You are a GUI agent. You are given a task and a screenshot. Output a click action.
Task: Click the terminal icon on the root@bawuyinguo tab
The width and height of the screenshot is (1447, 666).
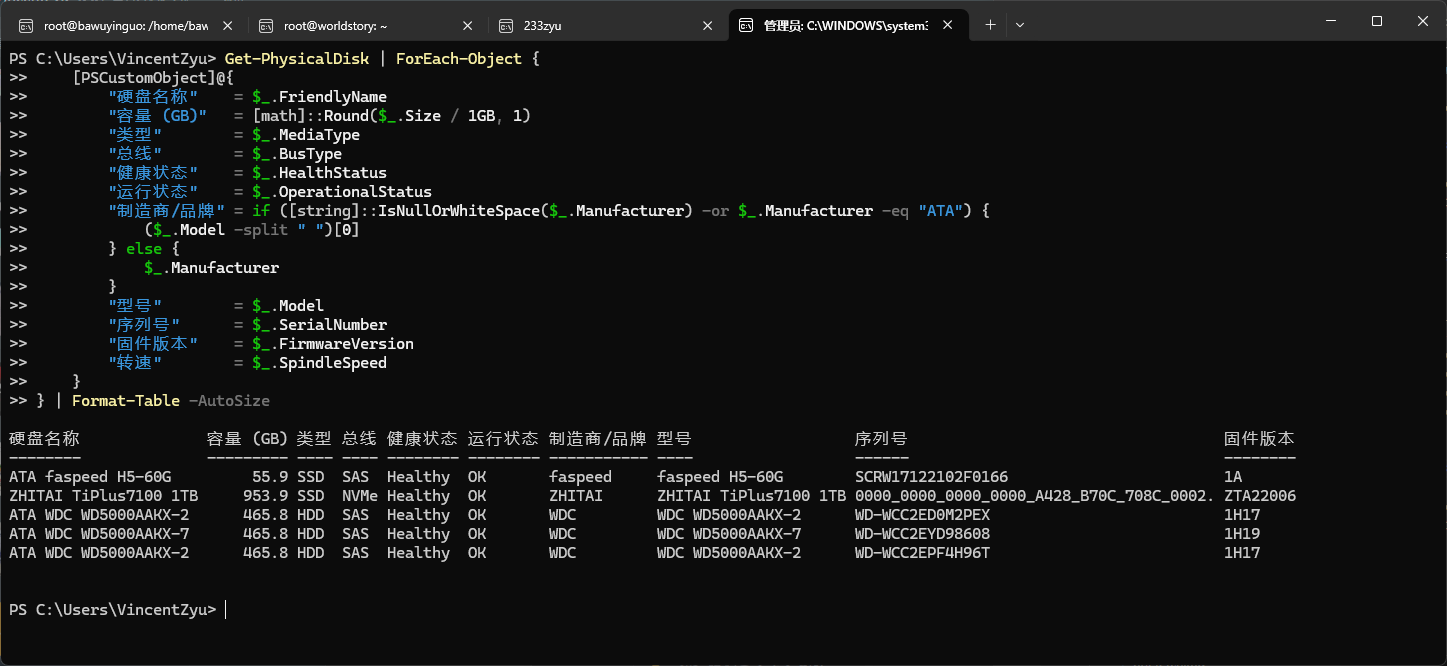(26, 25)
